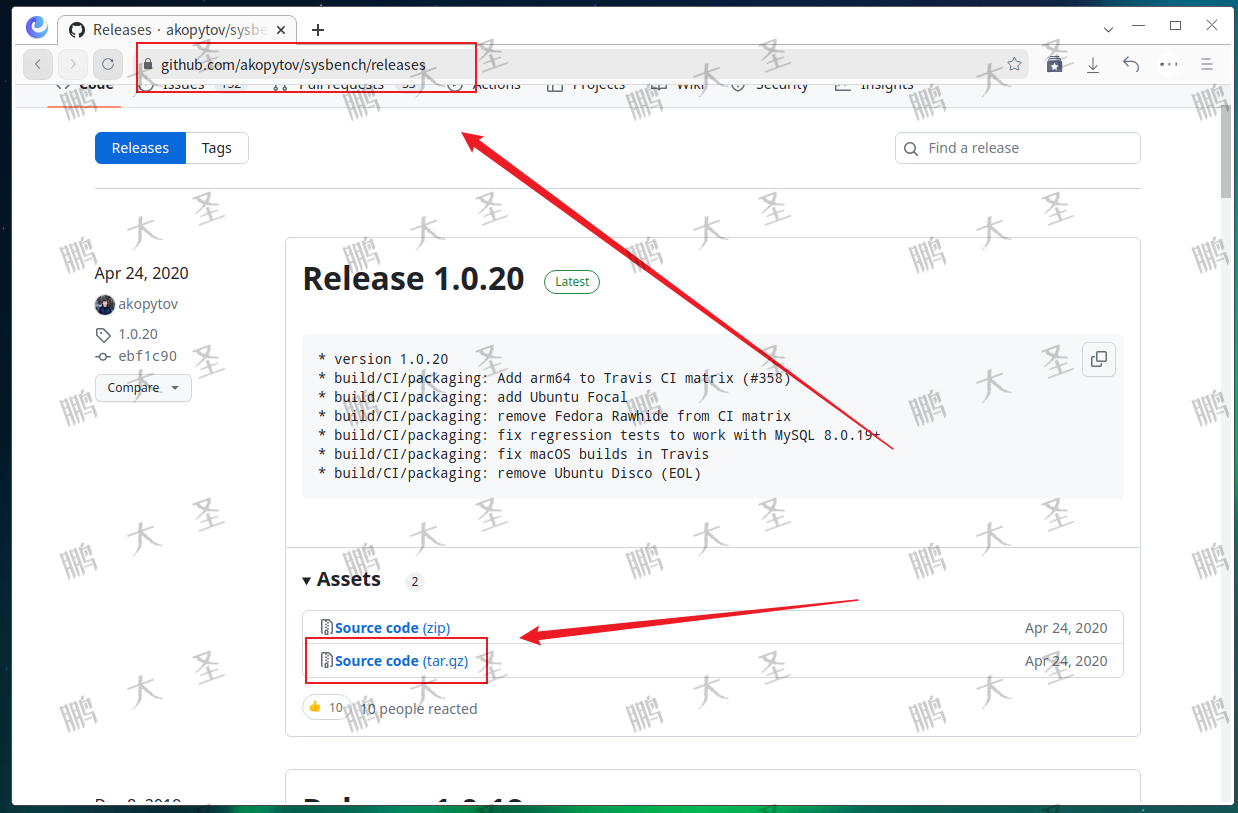Click the tar.gz archive file icon

[x=327, y=660]
